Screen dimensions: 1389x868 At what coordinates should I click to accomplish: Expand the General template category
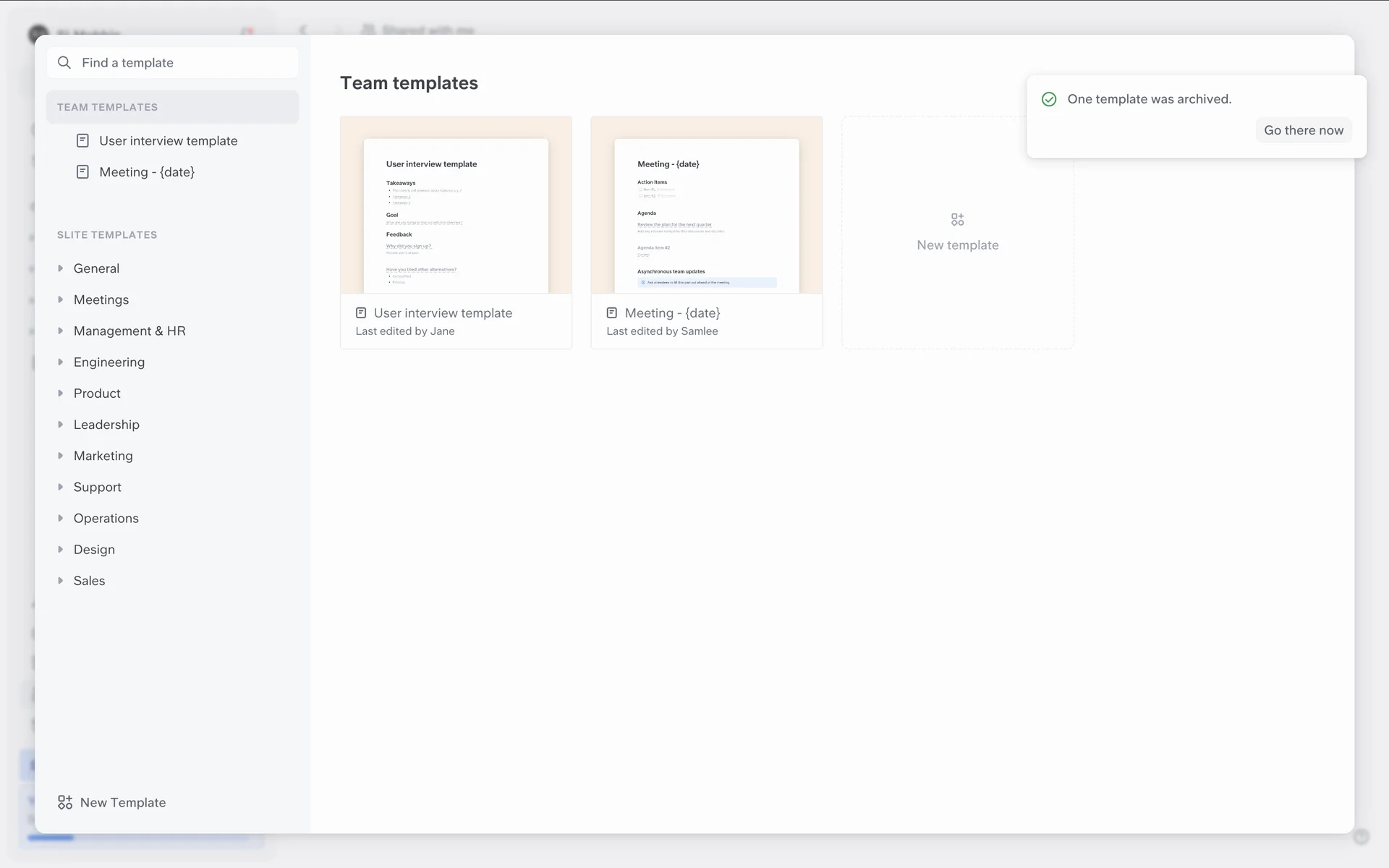[61, 268]
